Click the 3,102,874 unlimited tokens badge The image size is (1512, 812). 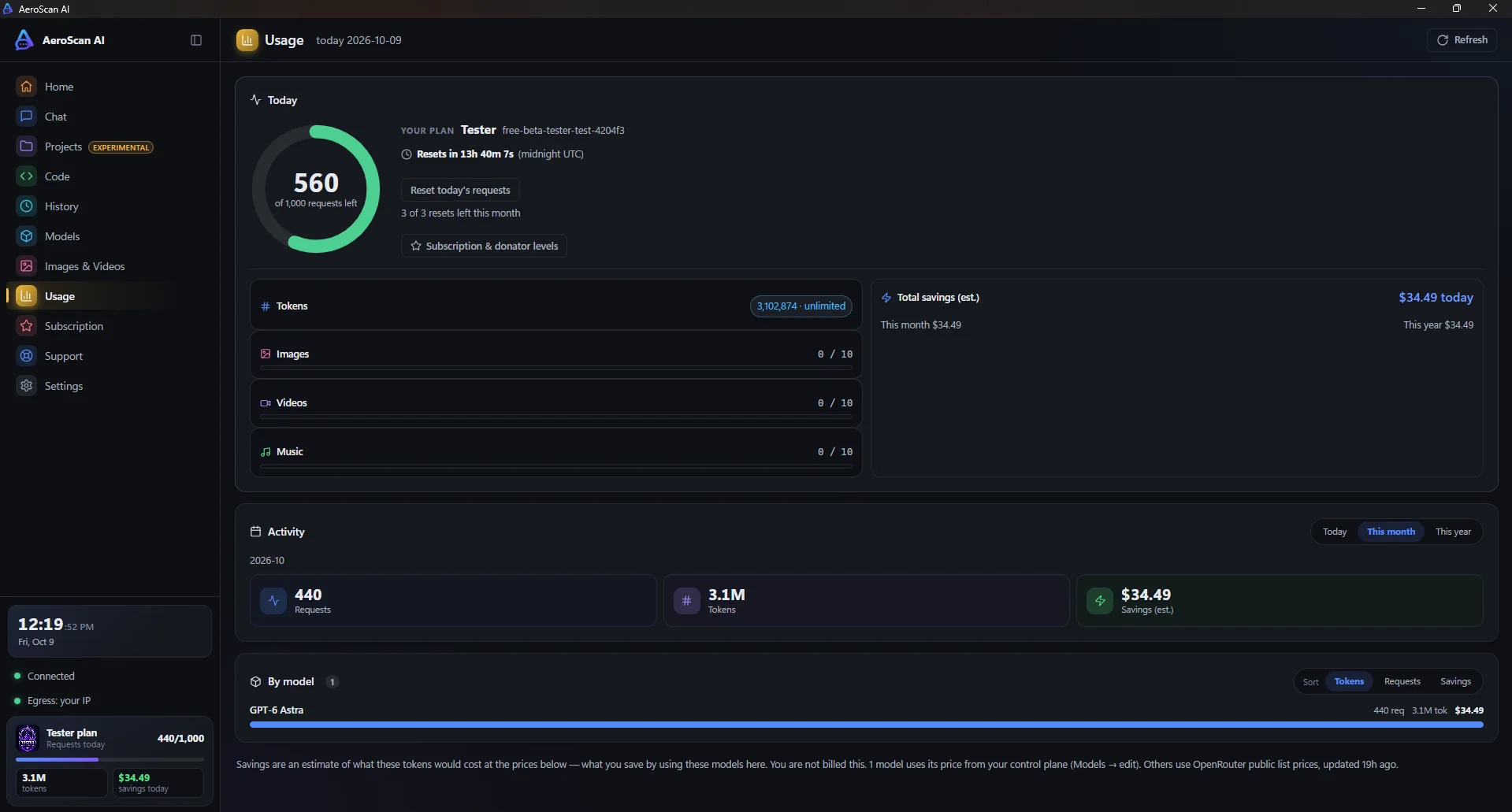(801, 306)
